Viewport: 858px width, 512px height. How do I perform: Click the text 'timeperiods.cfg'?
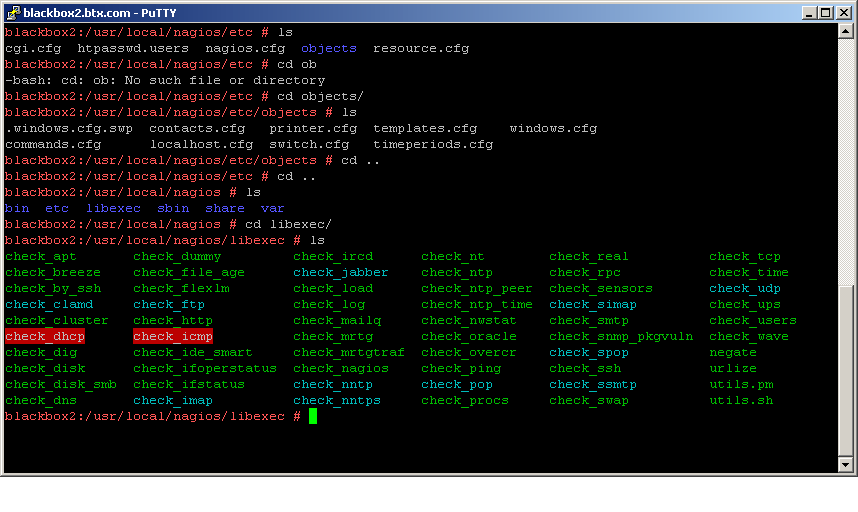pos(433,144)
